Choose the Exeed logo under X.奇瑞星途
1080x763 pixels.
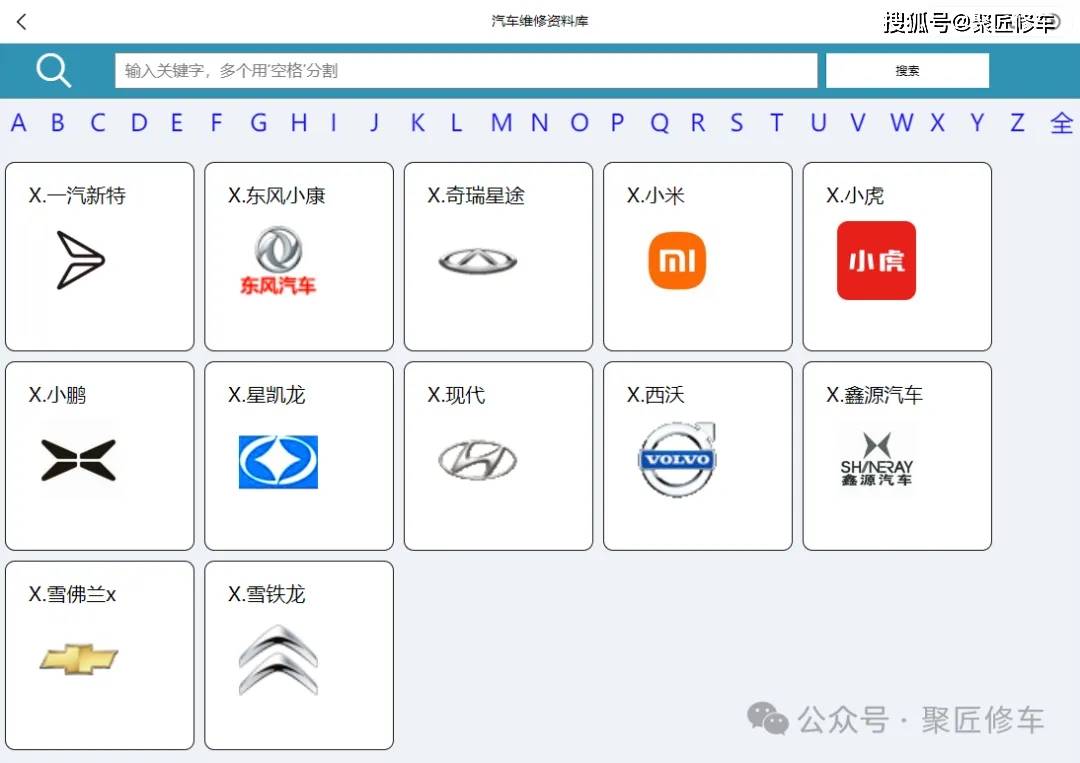pyautogui.click(x=477, y=261)
